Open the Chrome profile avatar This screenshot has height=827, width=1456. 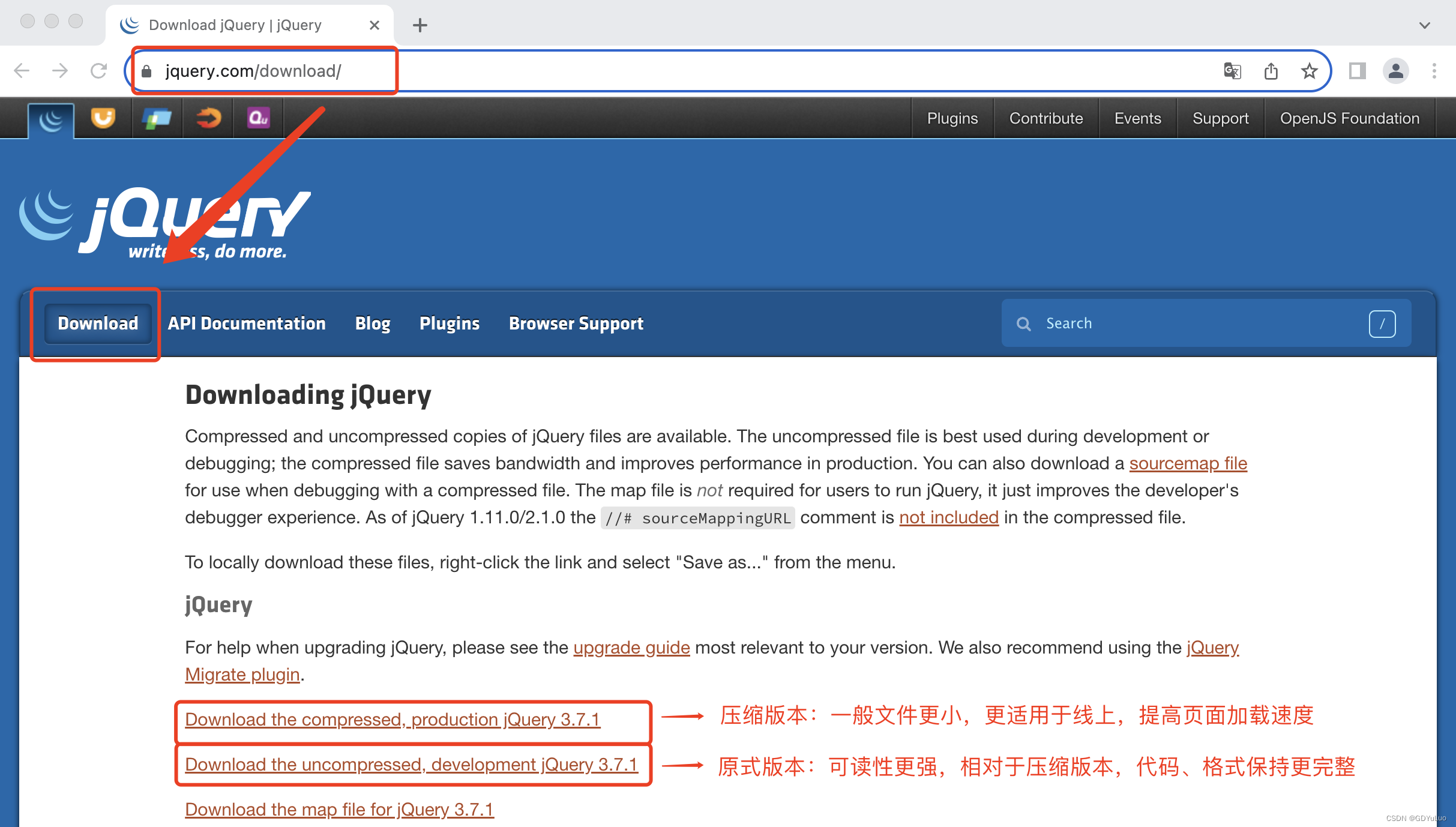coord(1396,71)
